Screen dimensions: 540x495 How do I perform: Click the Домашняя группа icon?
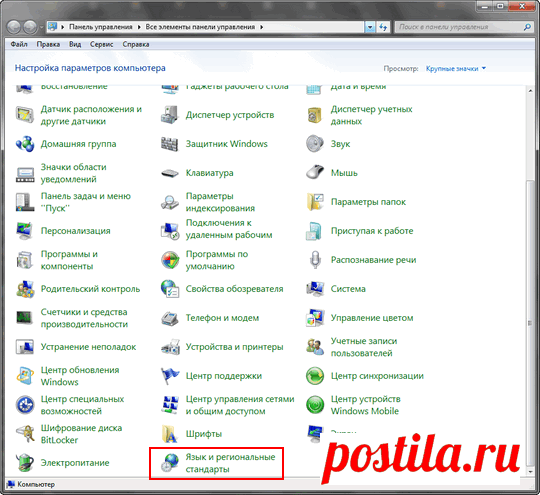[x=25, y=144]
